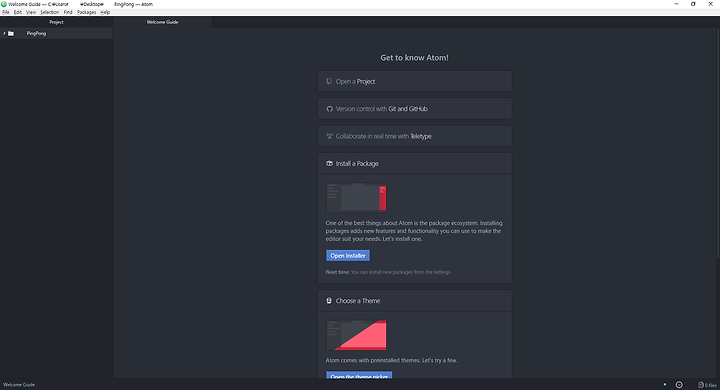
Task: Open the Edit menu
Action: (x=18, y=12)
